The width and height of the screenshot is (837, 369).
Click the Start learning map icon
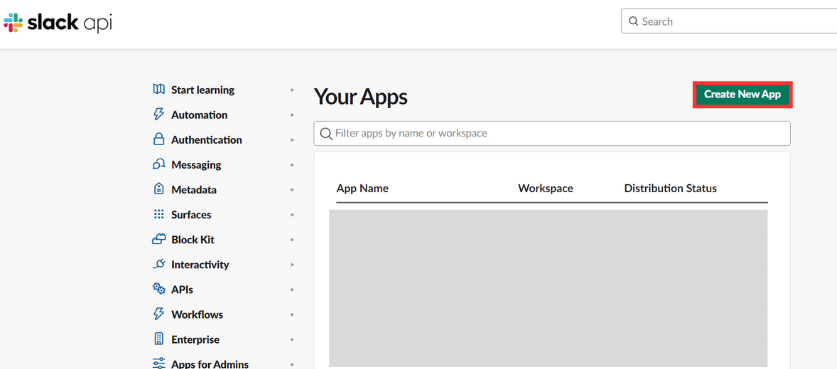click(159, 90)
